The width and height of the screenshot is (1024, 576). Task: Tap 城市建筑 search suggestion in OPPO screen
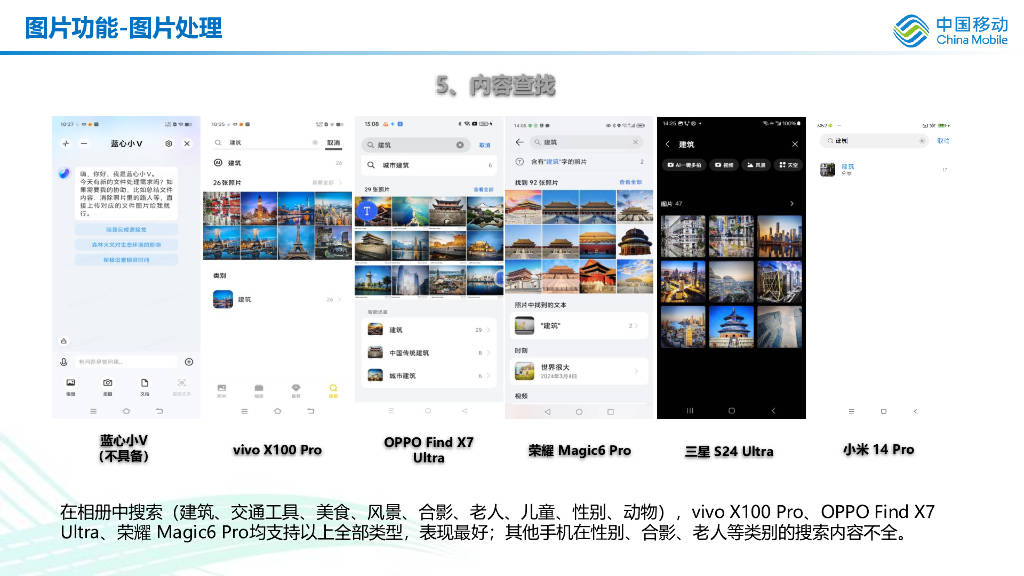click(x=429, y=165)
